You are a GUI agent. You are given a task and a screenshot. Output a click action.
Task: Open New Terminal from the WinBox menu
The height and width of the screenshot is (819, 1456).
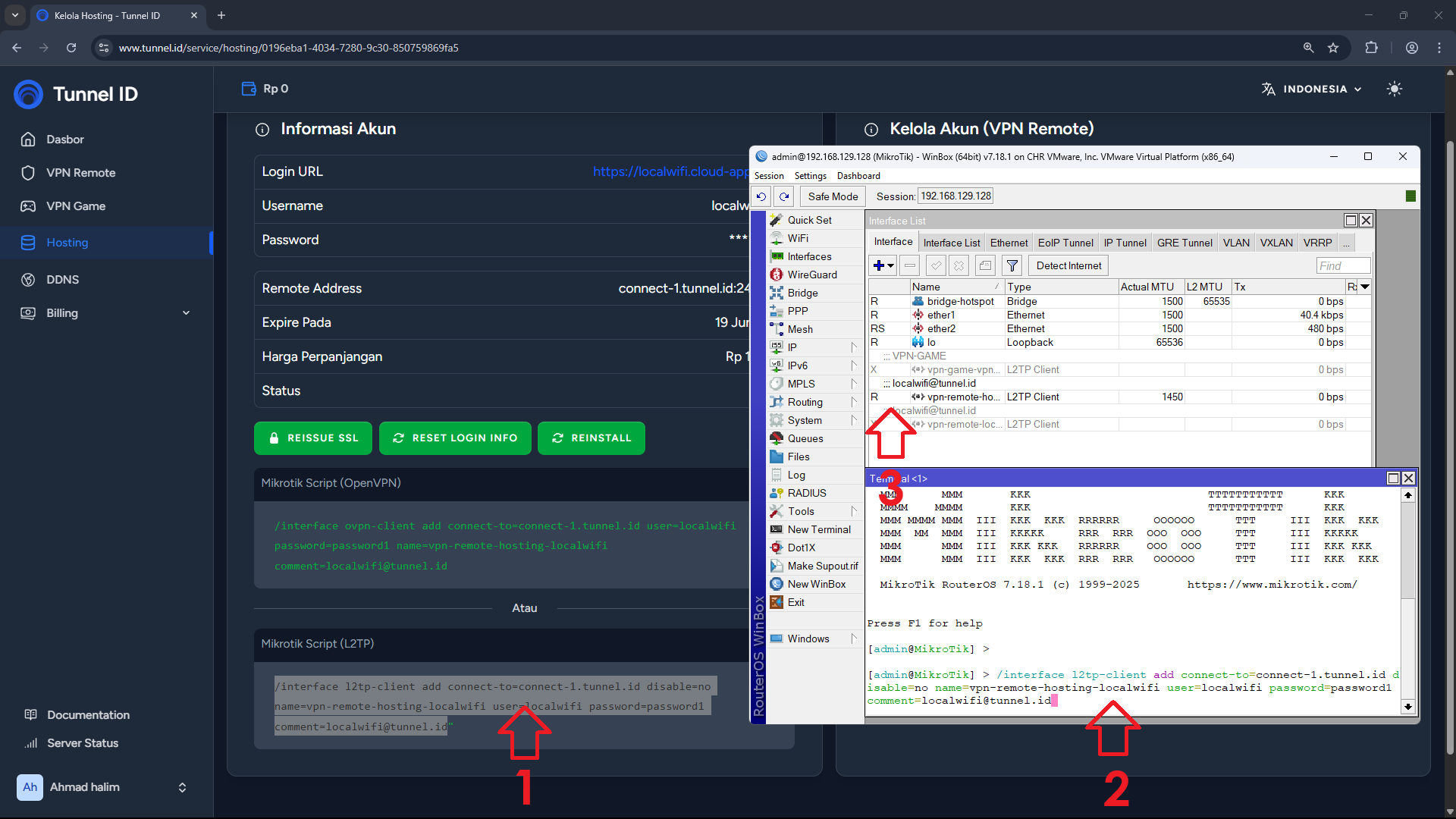pyautogui.click(x=818, y=529)
